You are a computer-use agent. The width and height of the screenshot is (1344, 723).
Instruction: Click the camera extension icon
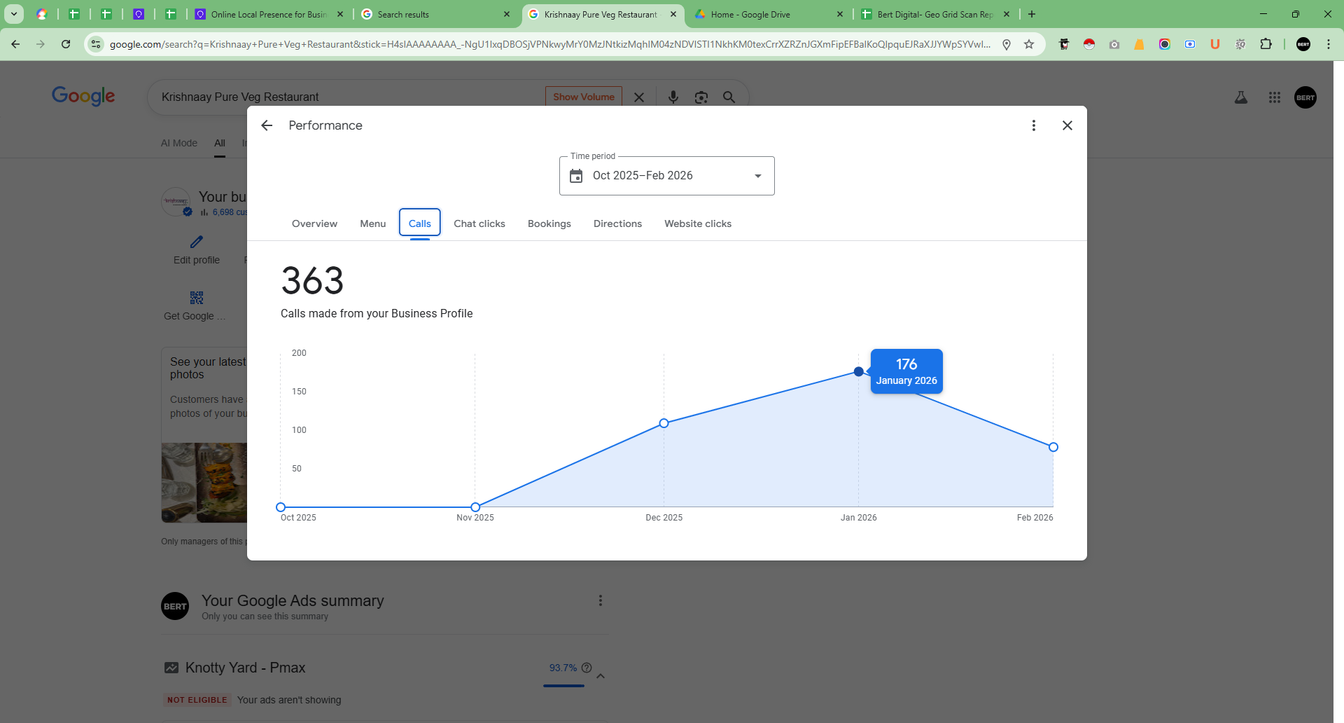pyautogui.click(x=1114, y=44)
